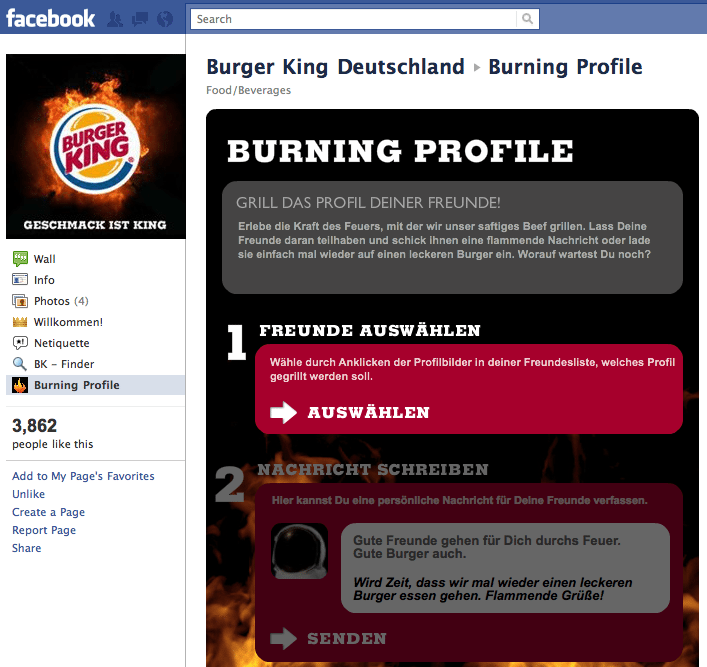Open the Photos (4) tab

pyautogui.click(x=61, y=301)
